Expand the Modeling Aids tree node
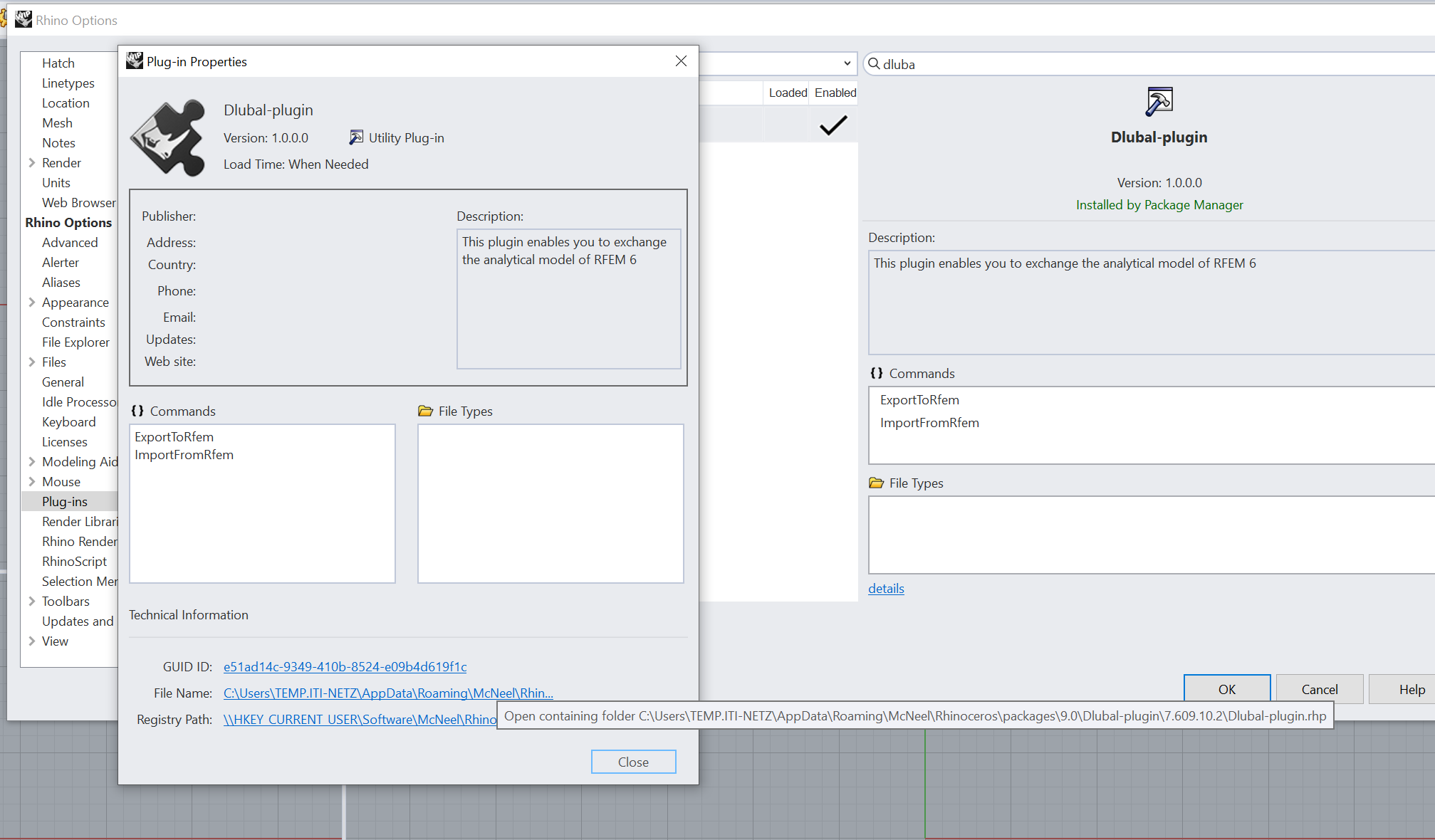 [32, 462]
